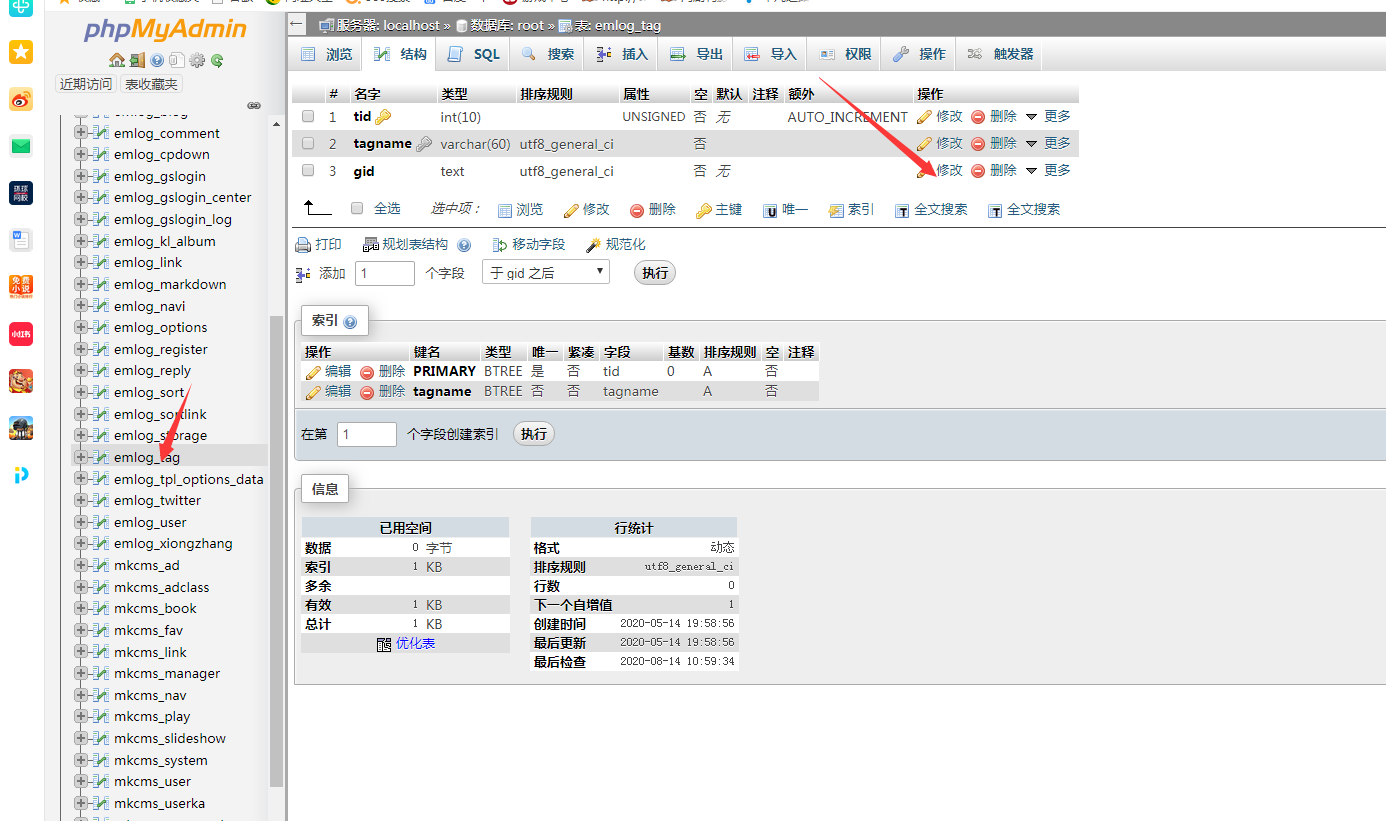
Task: Click help icon next to 索引 heading
Action: click(x=350, y=322)
